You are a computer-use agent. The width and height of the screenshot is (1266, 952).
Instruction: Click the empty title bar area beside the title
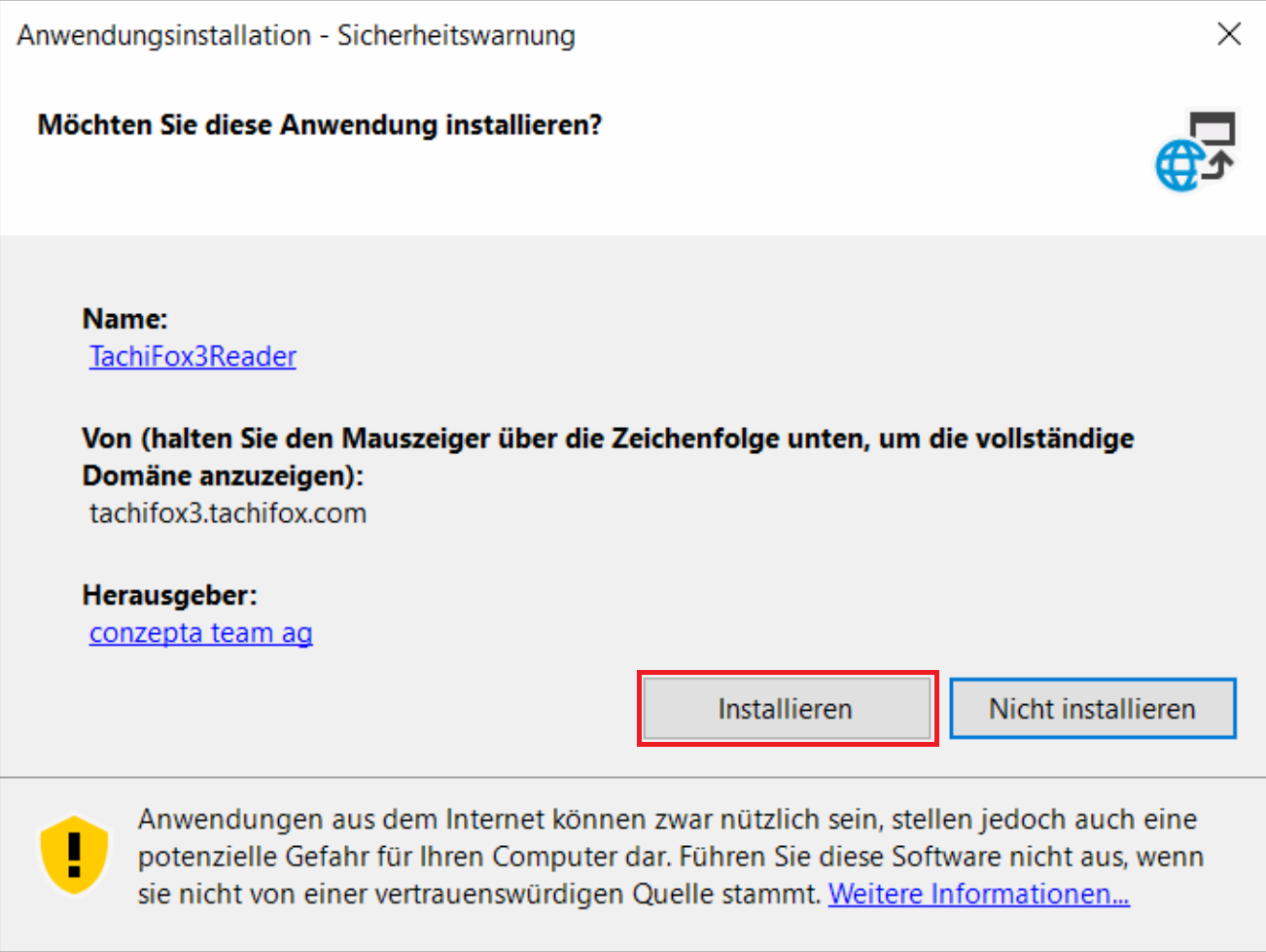tap(875, 36)
